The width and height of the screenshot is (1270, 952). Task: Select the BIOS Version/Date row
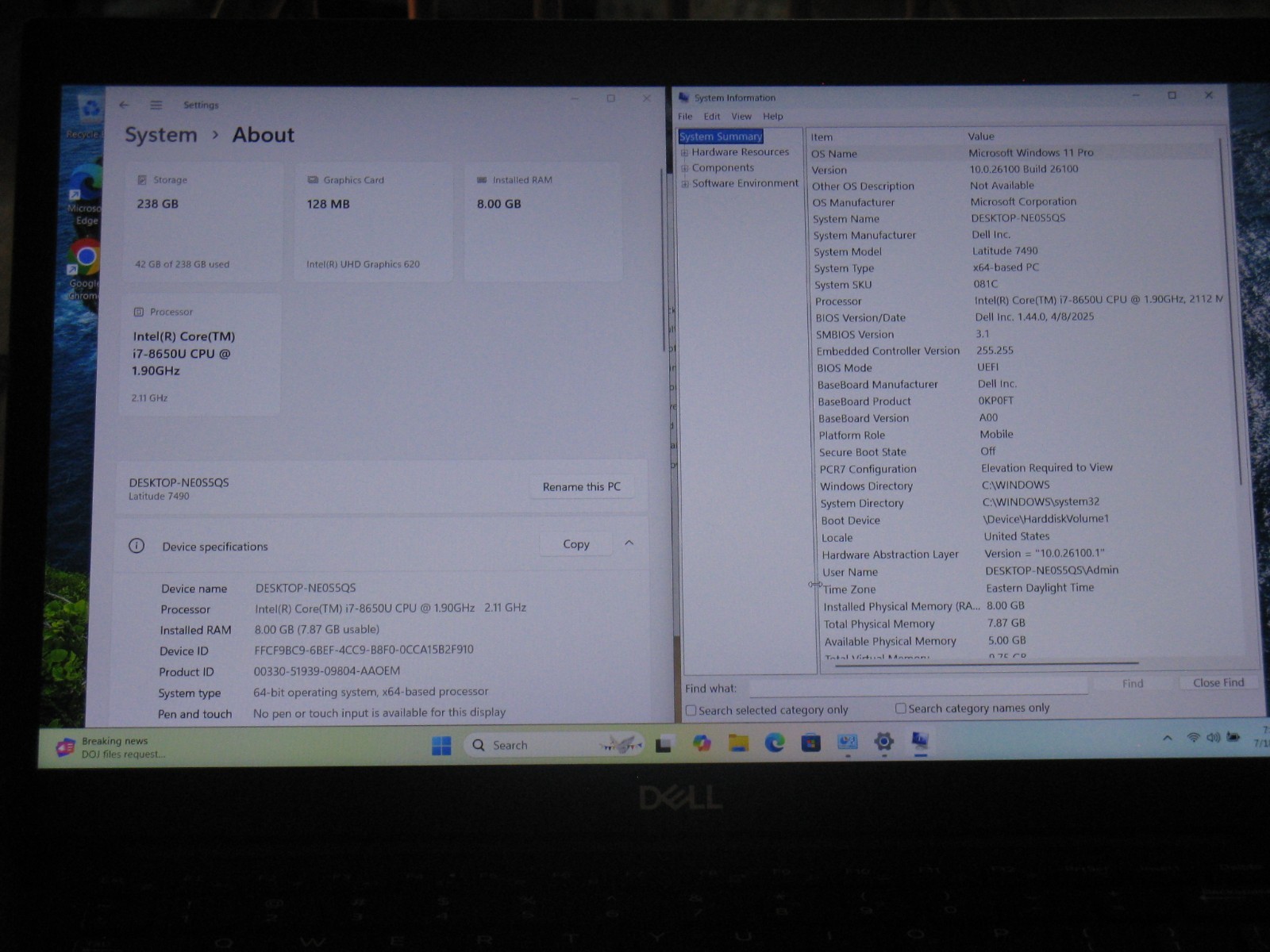(x=1021, y=317)
